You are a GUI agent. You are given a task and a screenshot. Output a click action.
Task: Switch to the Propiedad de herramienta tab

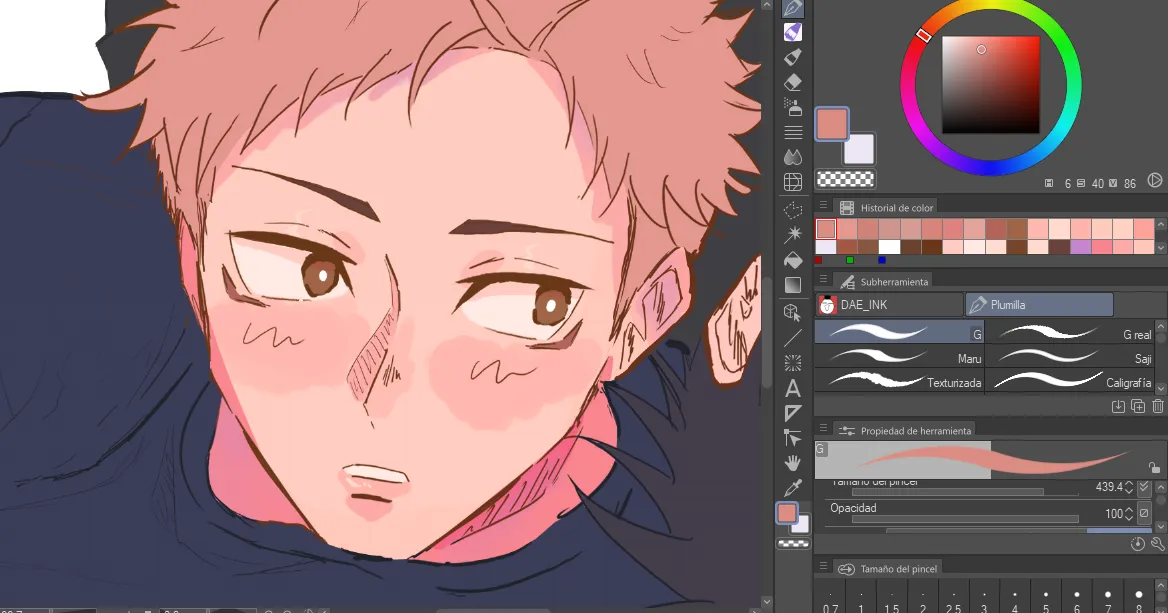(x=904, y=431)
